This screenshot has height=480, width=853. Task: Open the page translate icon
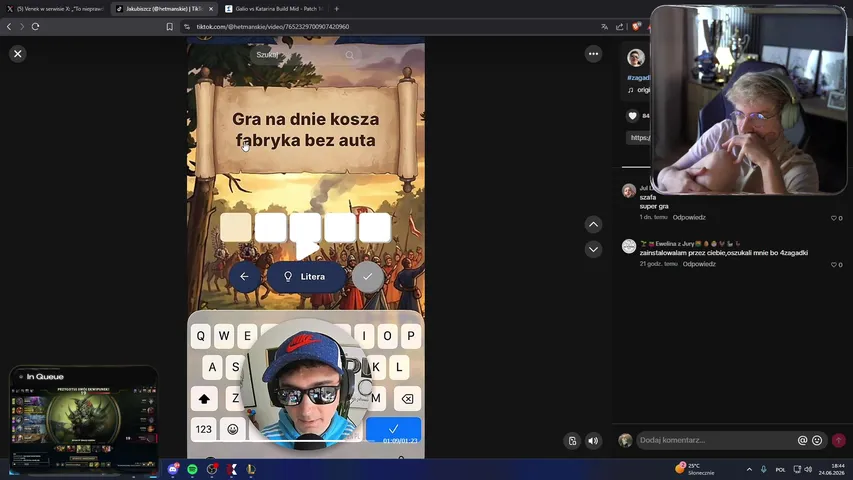(x=604, y=27)
